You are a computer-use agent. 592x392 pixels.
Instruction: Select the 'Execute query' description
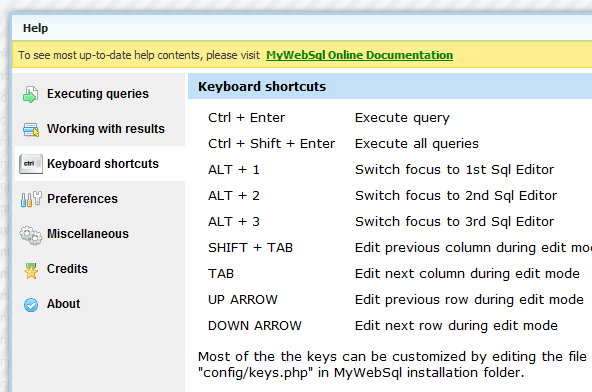(x=402, y=118)
